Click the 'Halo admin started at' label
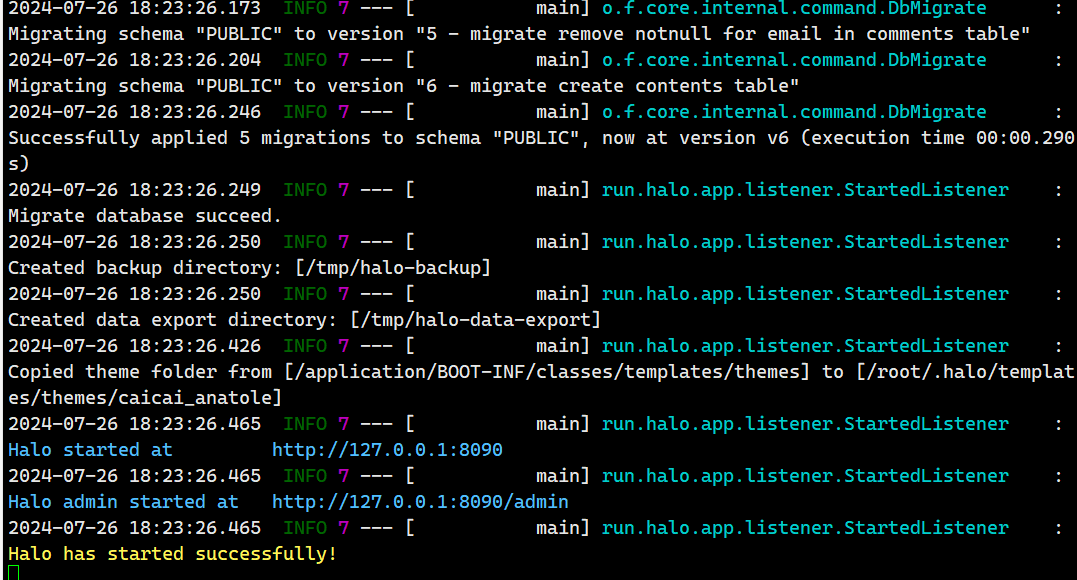 123,502
